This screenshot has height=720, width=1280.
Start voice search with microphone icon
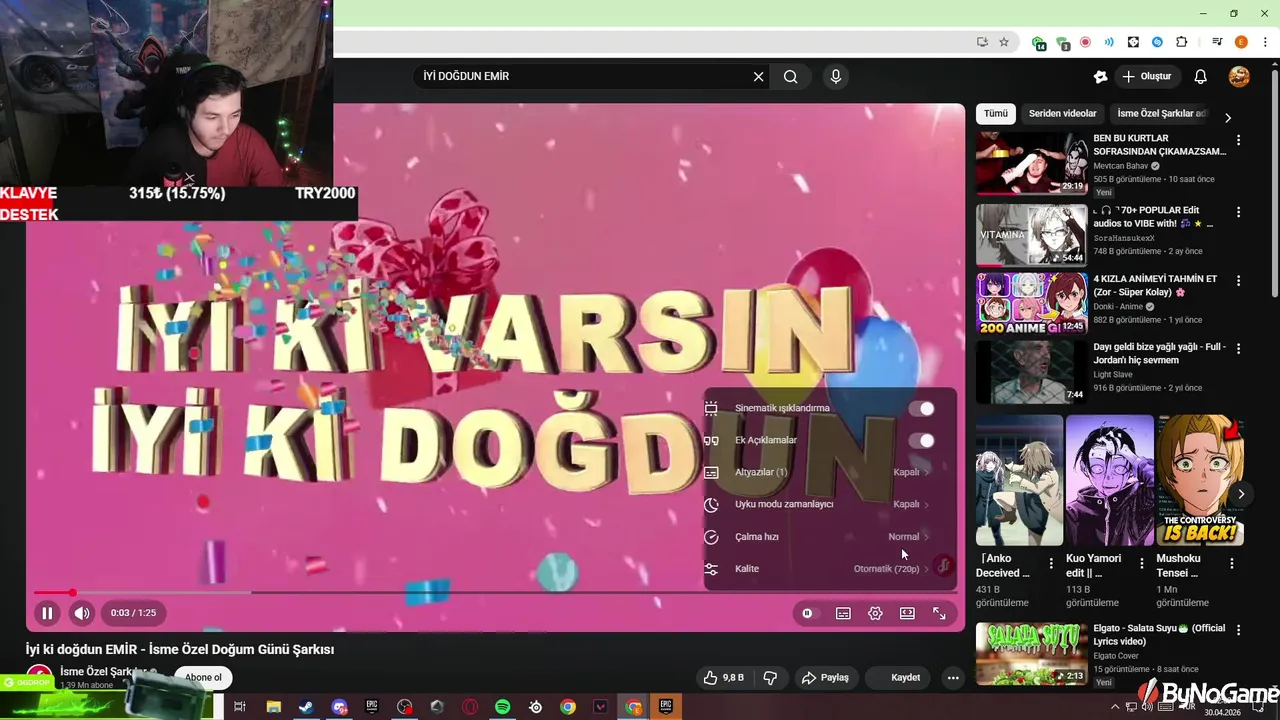click(836, 76)
